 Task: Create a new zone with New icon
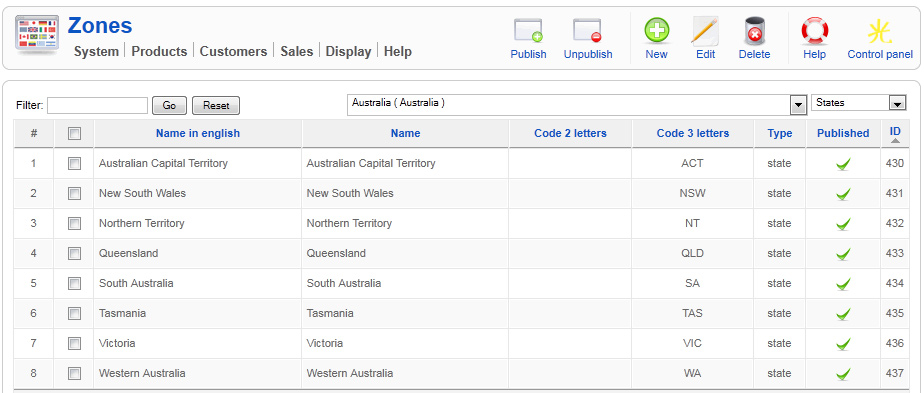pos(656,31)
